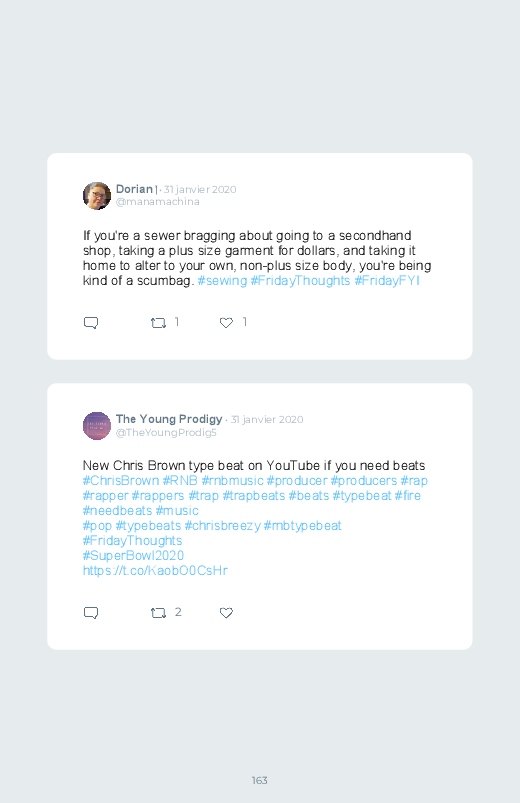
Task: Click the @TheYoungProdig5 handle
Action: (166, 433)
